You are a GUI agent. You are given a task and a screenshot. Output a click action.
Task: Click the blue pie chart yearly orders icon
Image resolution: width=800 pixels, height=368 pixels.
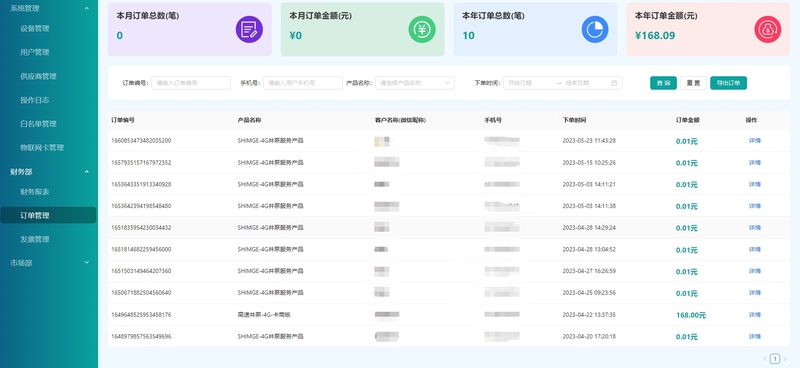(x=595, y=29)
